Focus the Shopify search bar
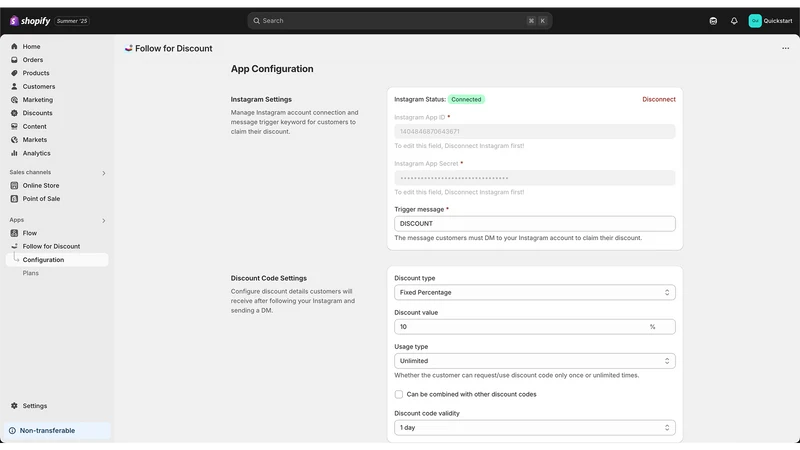The width and height of the screenshot is (800, 450). [x=399, y=21]
